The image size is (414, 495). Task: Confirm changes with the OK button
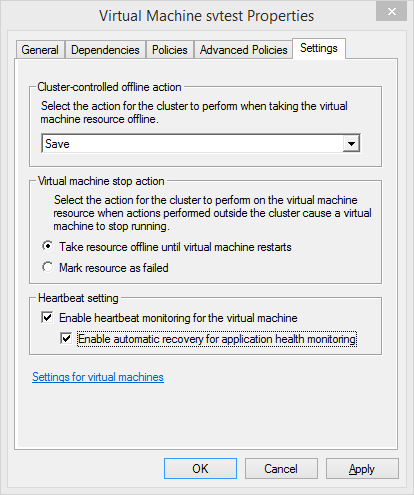click(x=200, y=469)
